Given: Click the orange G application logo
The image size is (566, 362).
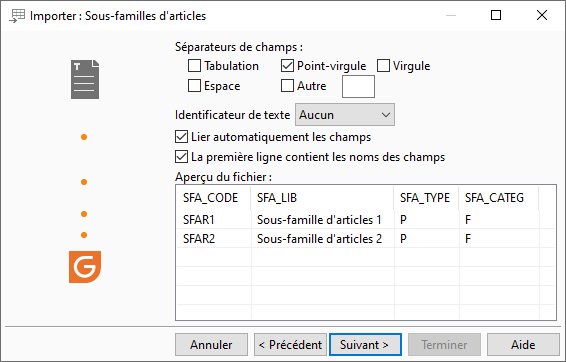Looking at the screenshot, I should tap(85, 267).
